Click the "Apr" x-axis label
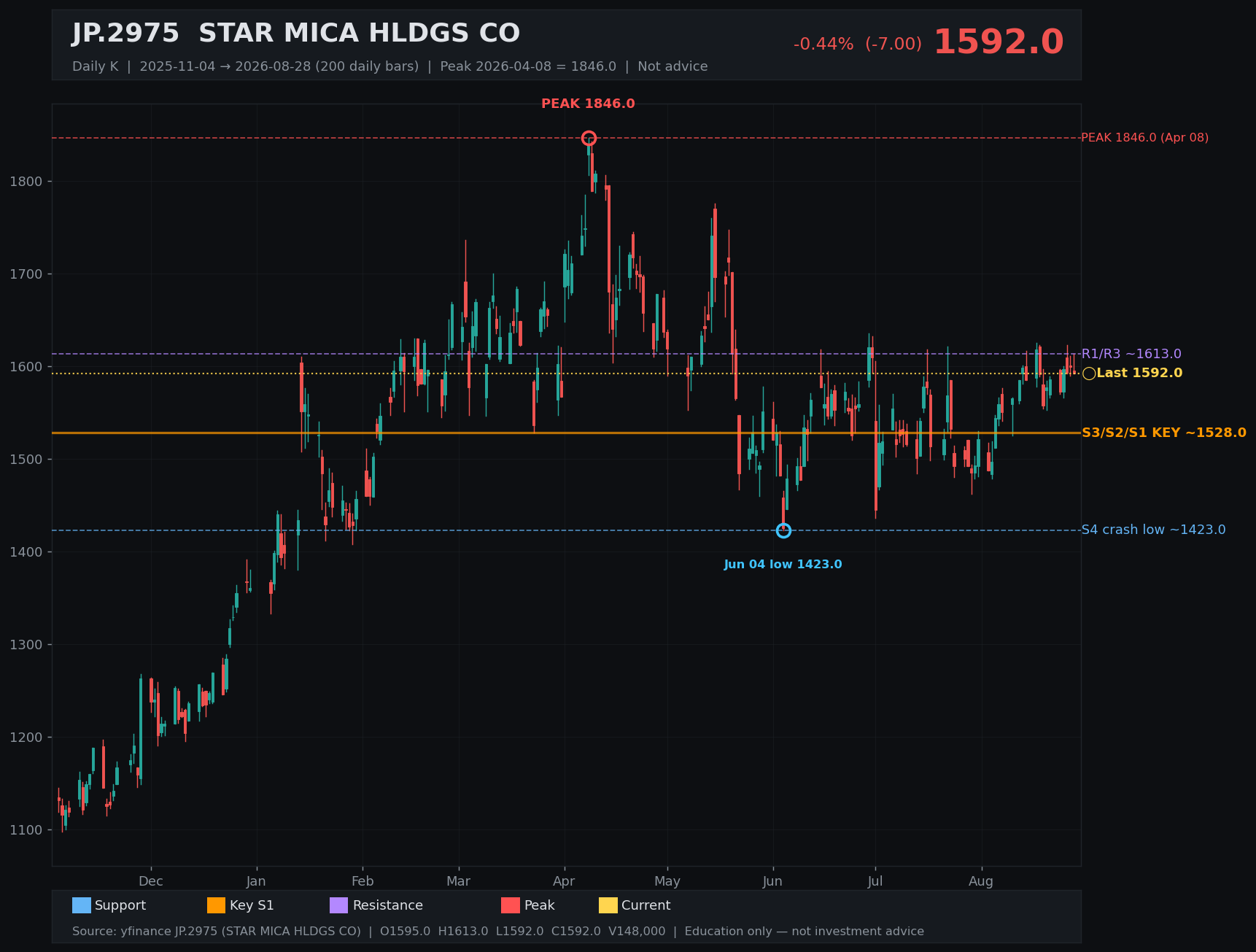The height and width of the screenshot is (952, 1256). pyautogui.click(x=564, y=881)
